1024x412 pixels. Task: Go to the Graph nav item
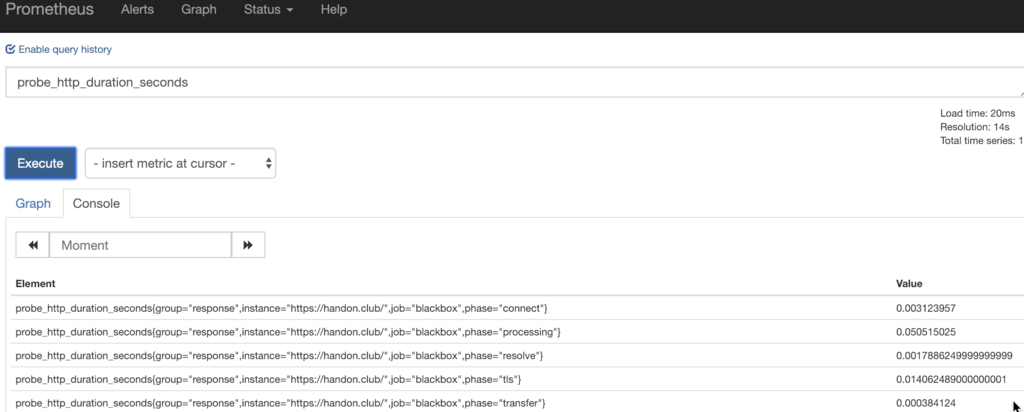[x=199, y=10]
